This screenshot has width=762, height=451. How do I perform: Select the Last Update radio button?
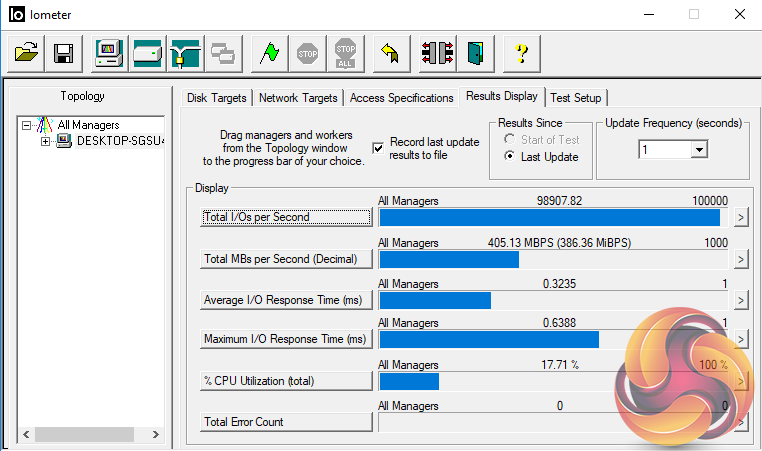point(511,157)
